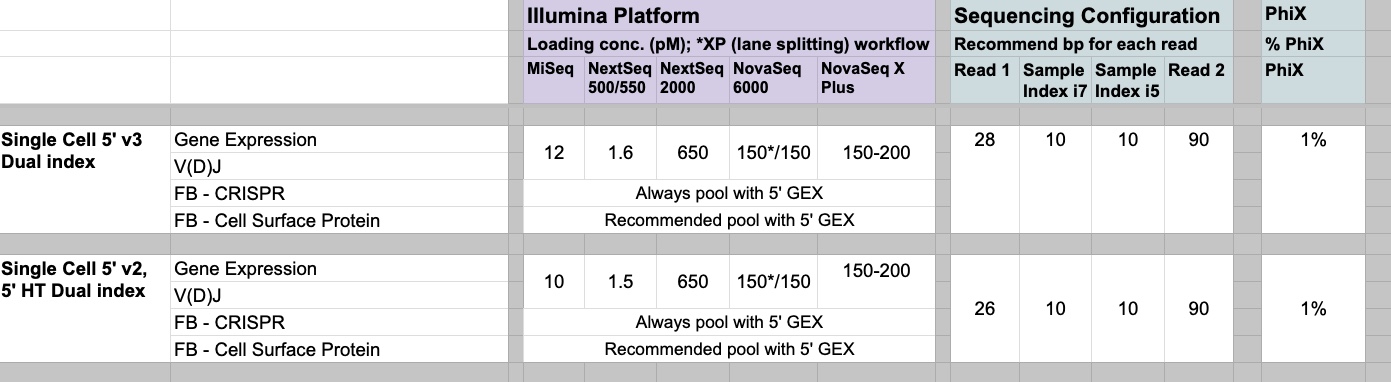The image size is (1391, 382).
Task: Select the Read 1 value 28 cell
Action: (x=985, y=140)
